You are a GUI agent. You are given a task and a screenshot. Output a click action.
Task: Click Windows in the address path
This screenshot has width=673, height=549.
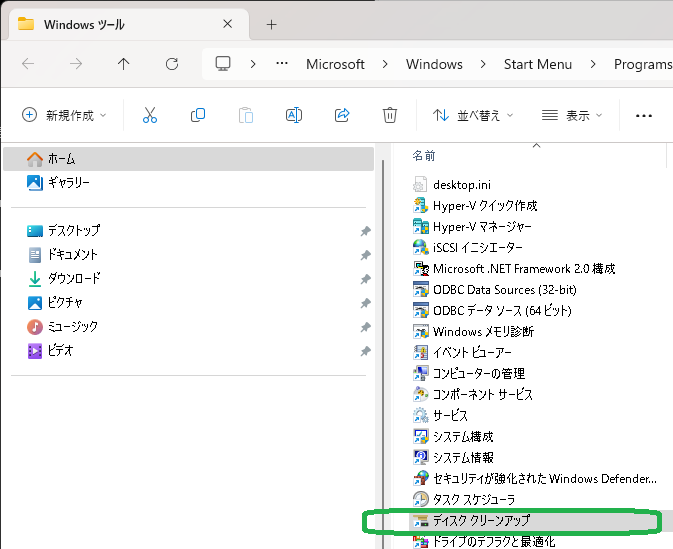[434, 64]
